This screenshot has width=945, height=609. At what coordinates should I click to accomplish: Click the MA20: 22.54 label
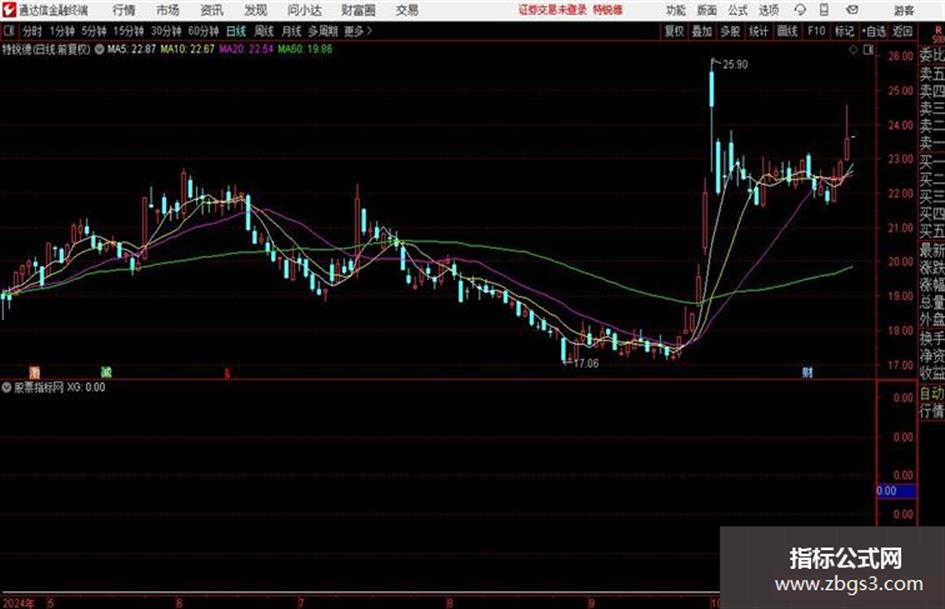click(x=246, y=49)
